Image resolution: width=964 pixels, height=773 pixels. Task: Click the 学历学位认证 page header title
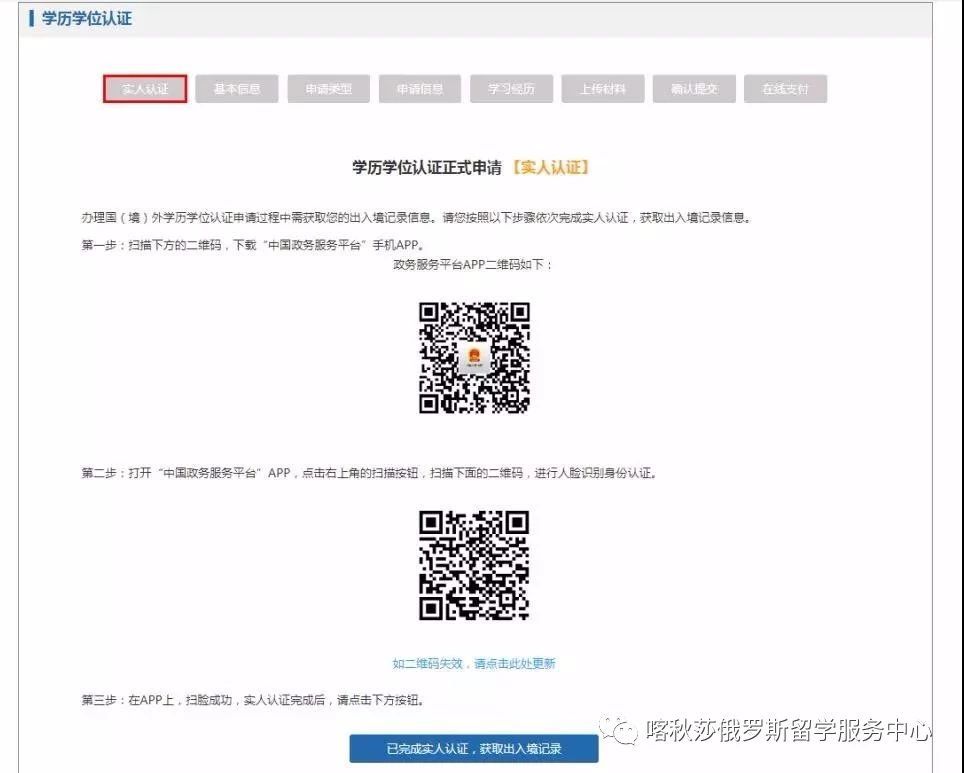pyautogui.click(x=87, y=18)
